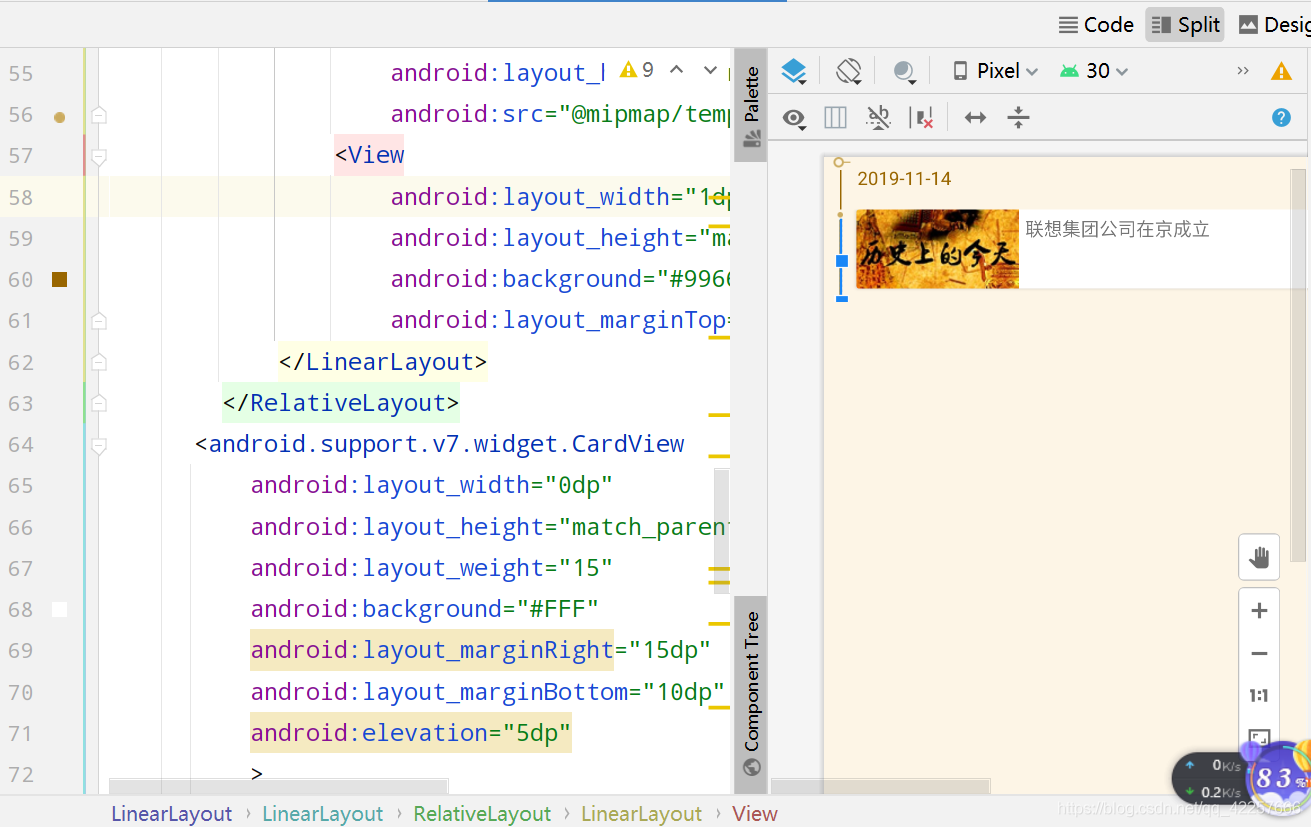Toggle autoconnect to parent icon

tap(878, 118)
